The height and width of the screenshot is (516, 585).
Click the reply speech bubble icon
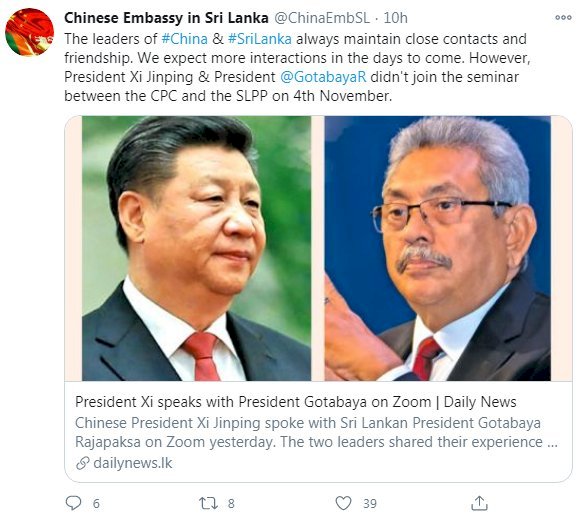[73, 503]
